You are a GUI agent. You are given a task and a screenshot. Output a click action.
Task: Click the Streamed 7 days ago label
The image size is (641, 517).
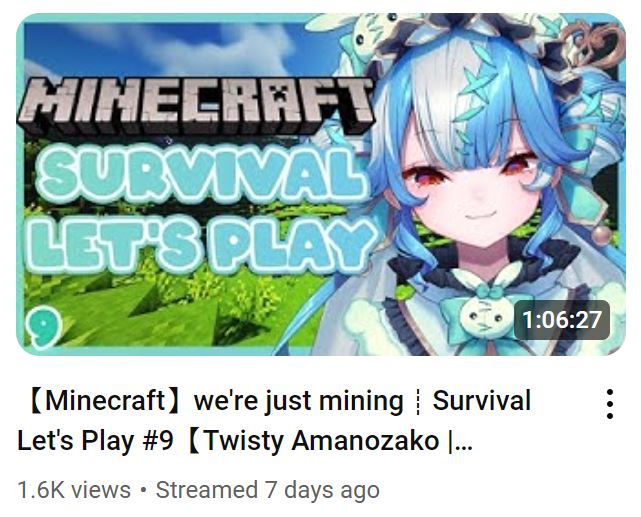(267, 490)
